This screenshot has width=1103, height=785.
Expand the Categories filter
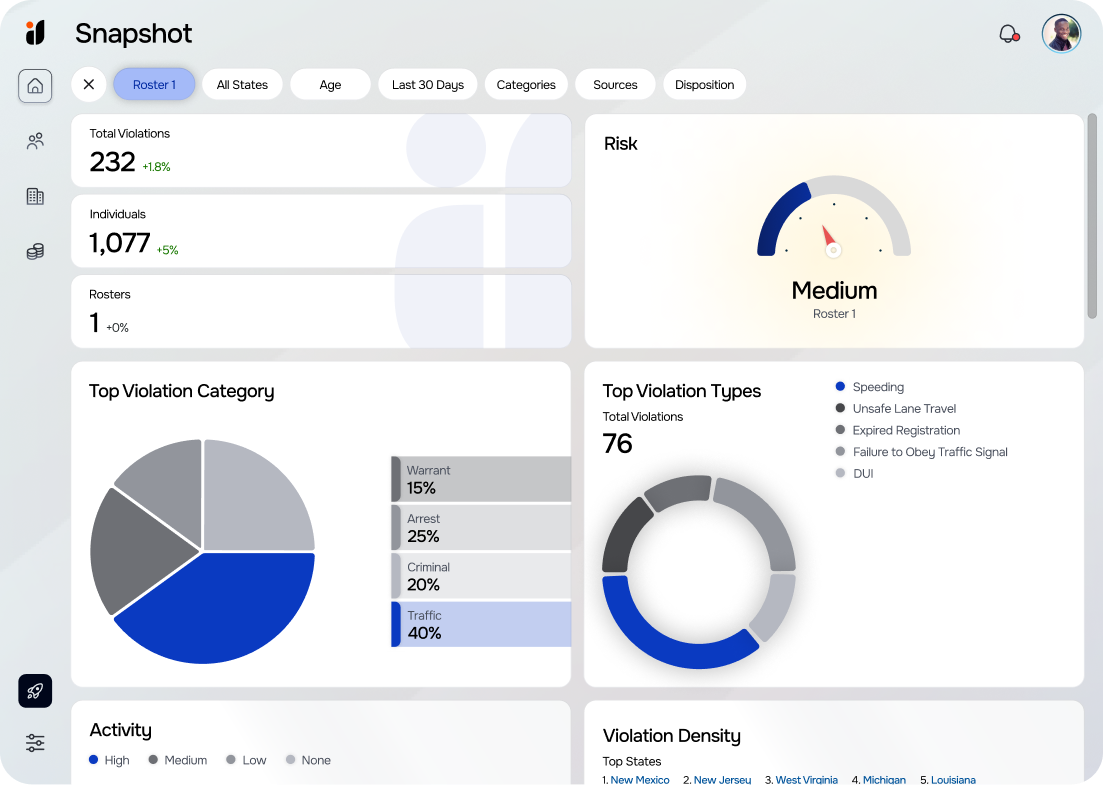tap(526, 85)
